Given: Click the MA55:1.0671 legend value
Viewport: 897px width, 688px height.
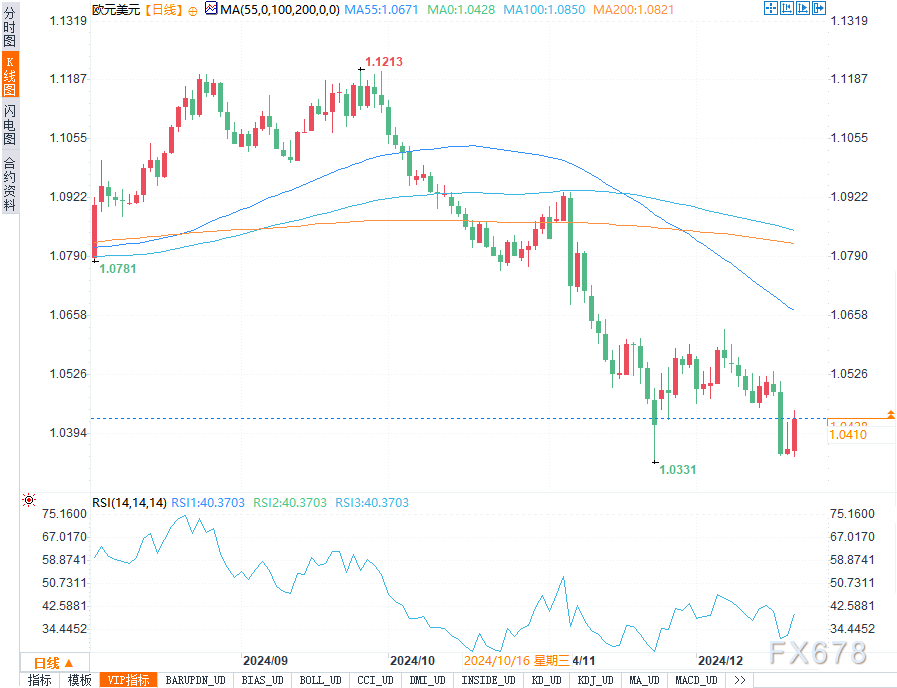Looking at the screenshot, I should 382,10.
